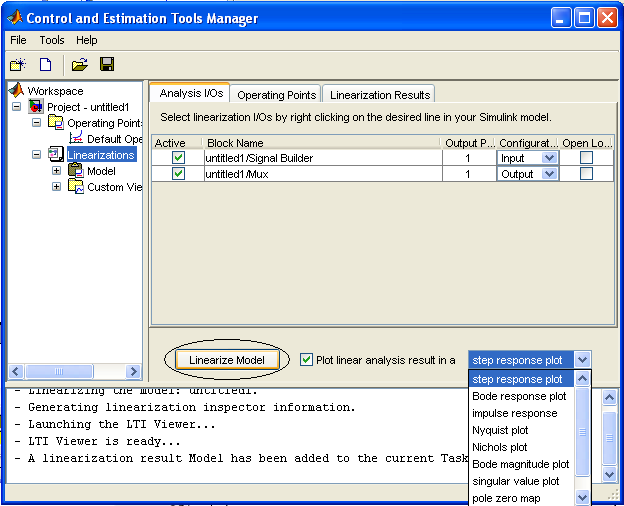Click the Save floppy disk icon
624x506 pixels.
click(x=106, y=65)
